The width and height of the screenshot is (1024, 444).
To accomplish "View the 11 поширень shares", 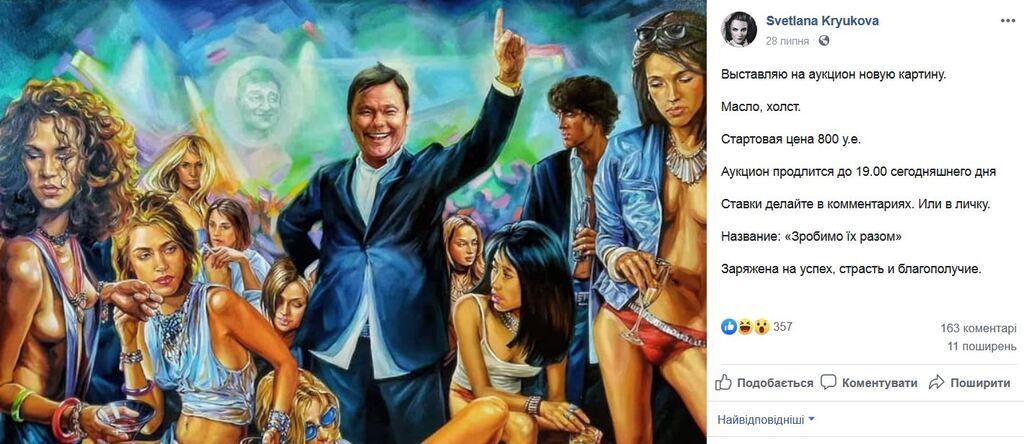I will (x=982, y=346).
